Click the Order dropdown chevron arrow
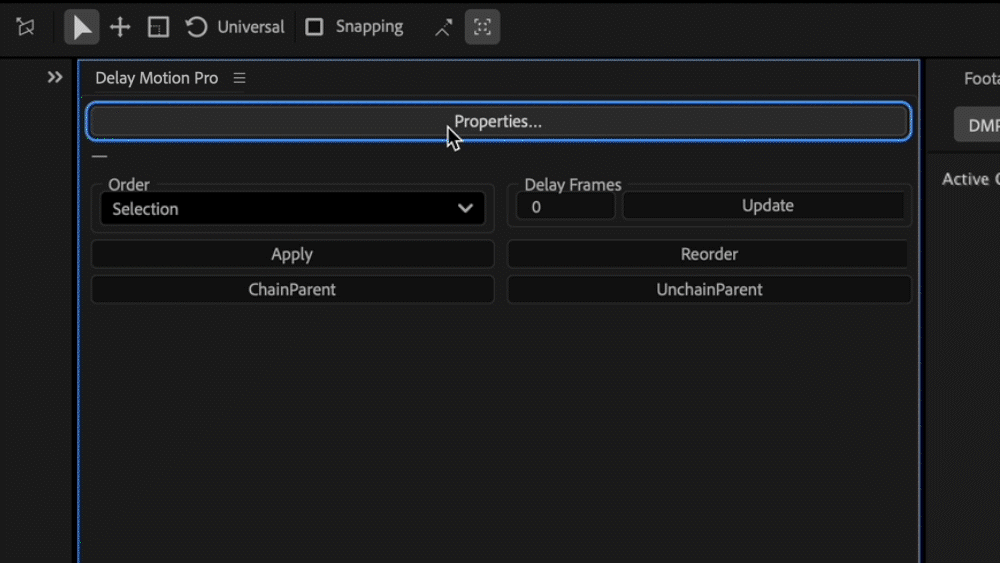 tap(465, 209)
